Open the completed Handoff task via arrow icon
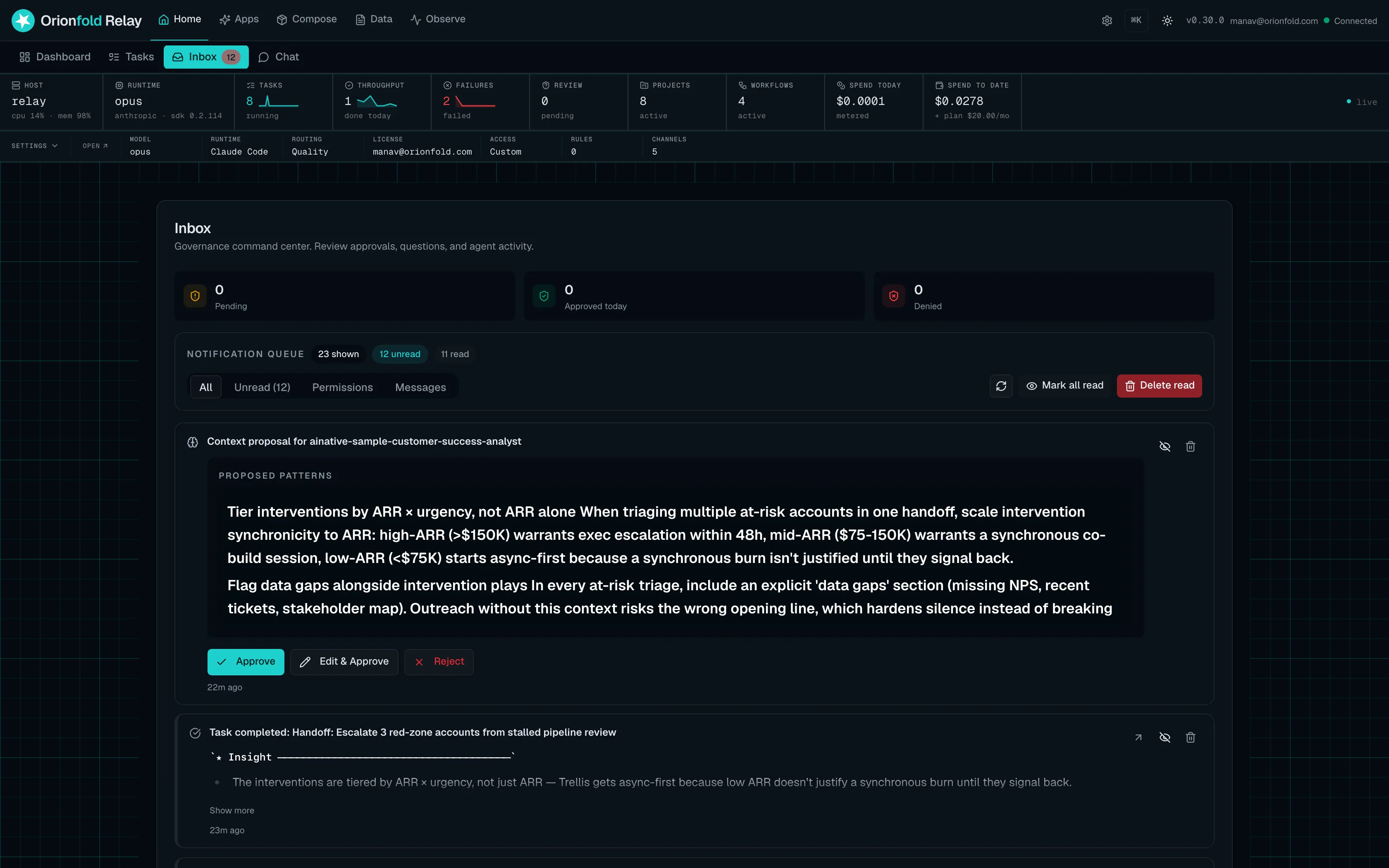The image size is (1389, 868). 1138,738
